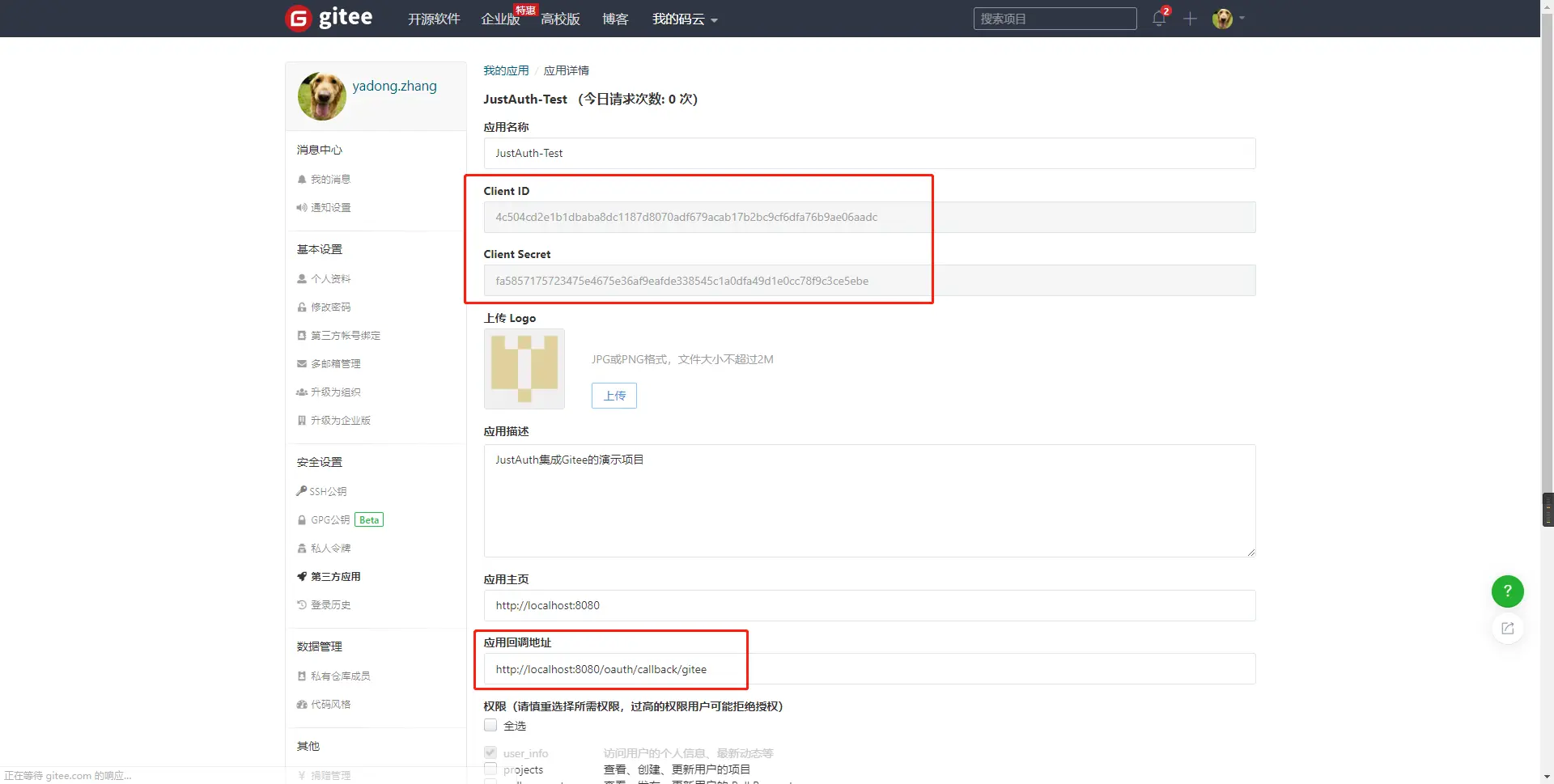Open 高校版 in the top navigation

click(560, 19)
